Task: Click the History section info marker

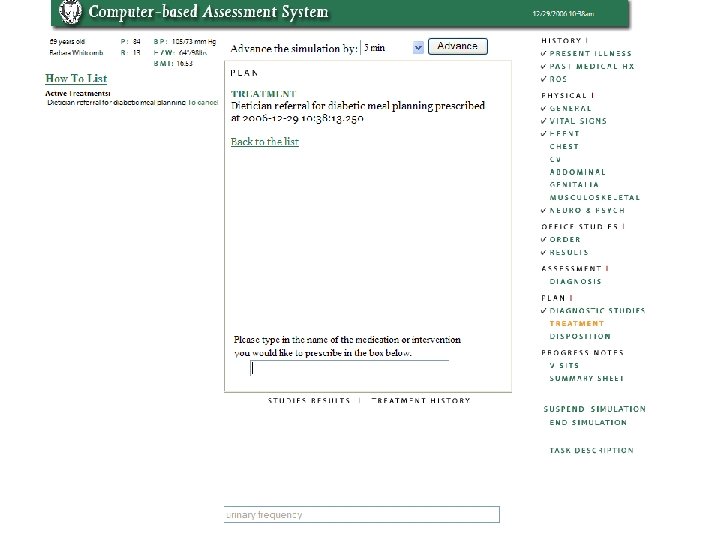Action: [587, 40]
